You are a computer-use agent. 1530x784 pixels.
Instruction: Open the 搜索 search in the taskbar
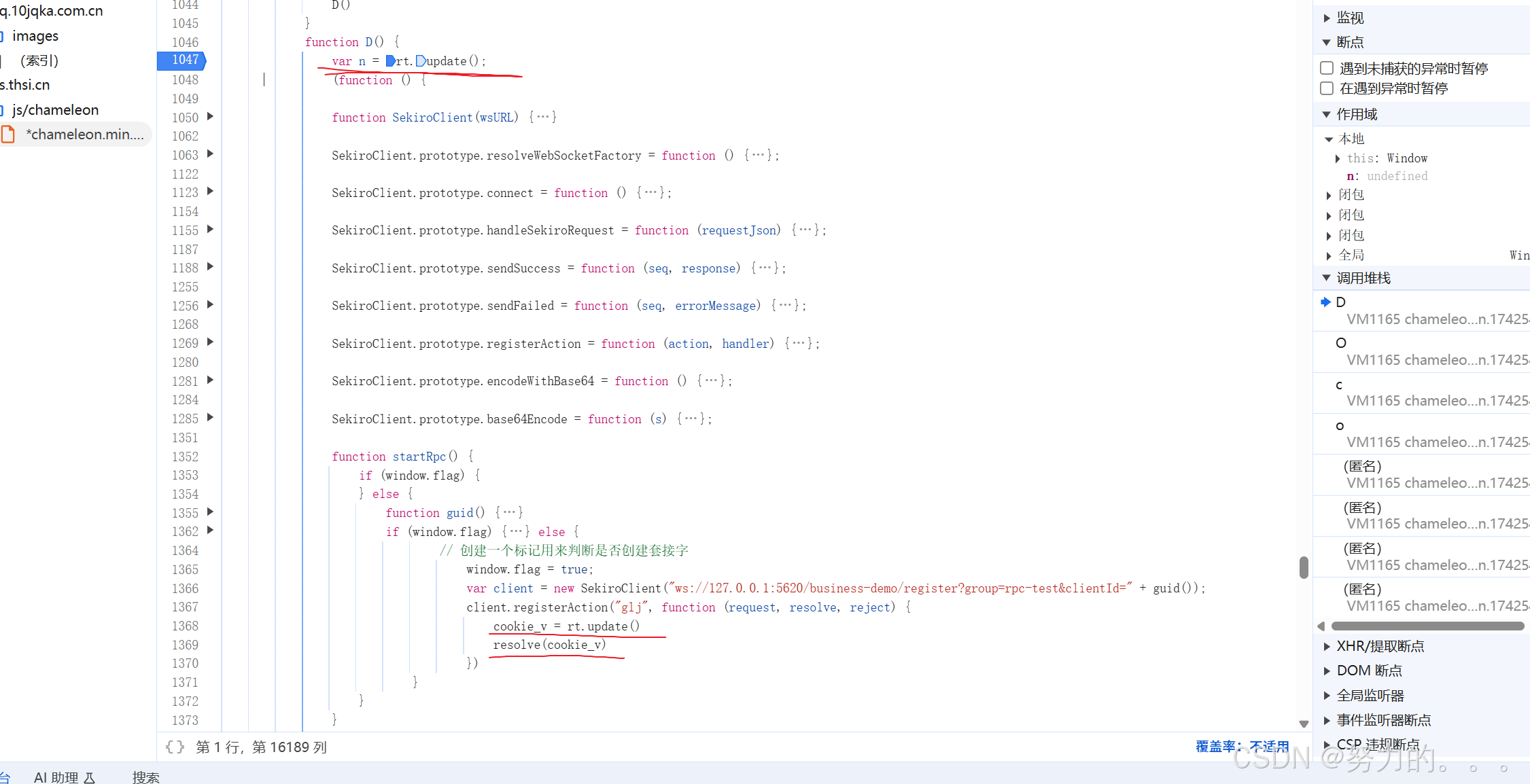pos(145,777)
